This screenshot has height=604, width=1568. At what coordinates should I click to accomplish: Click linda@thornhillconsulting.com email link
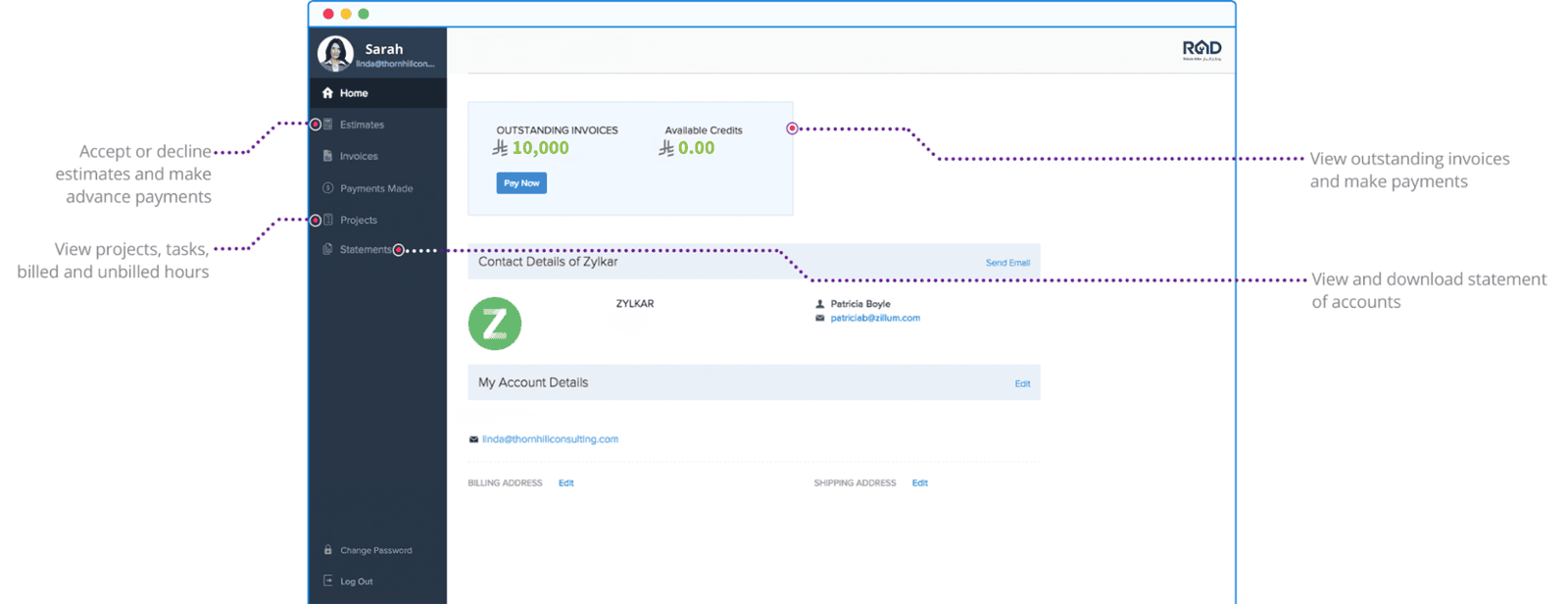coord(550,439)
